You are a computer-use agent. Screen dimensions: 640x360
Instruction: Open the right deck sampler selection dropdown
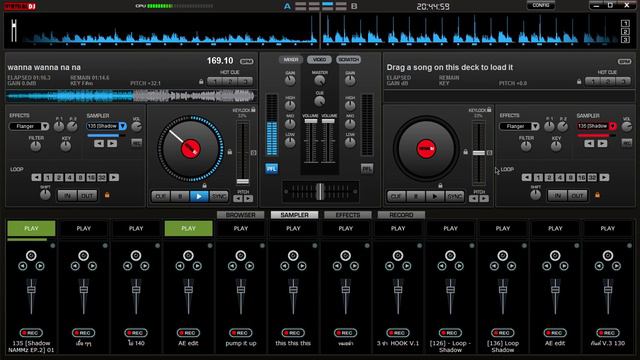click(612, 126)
